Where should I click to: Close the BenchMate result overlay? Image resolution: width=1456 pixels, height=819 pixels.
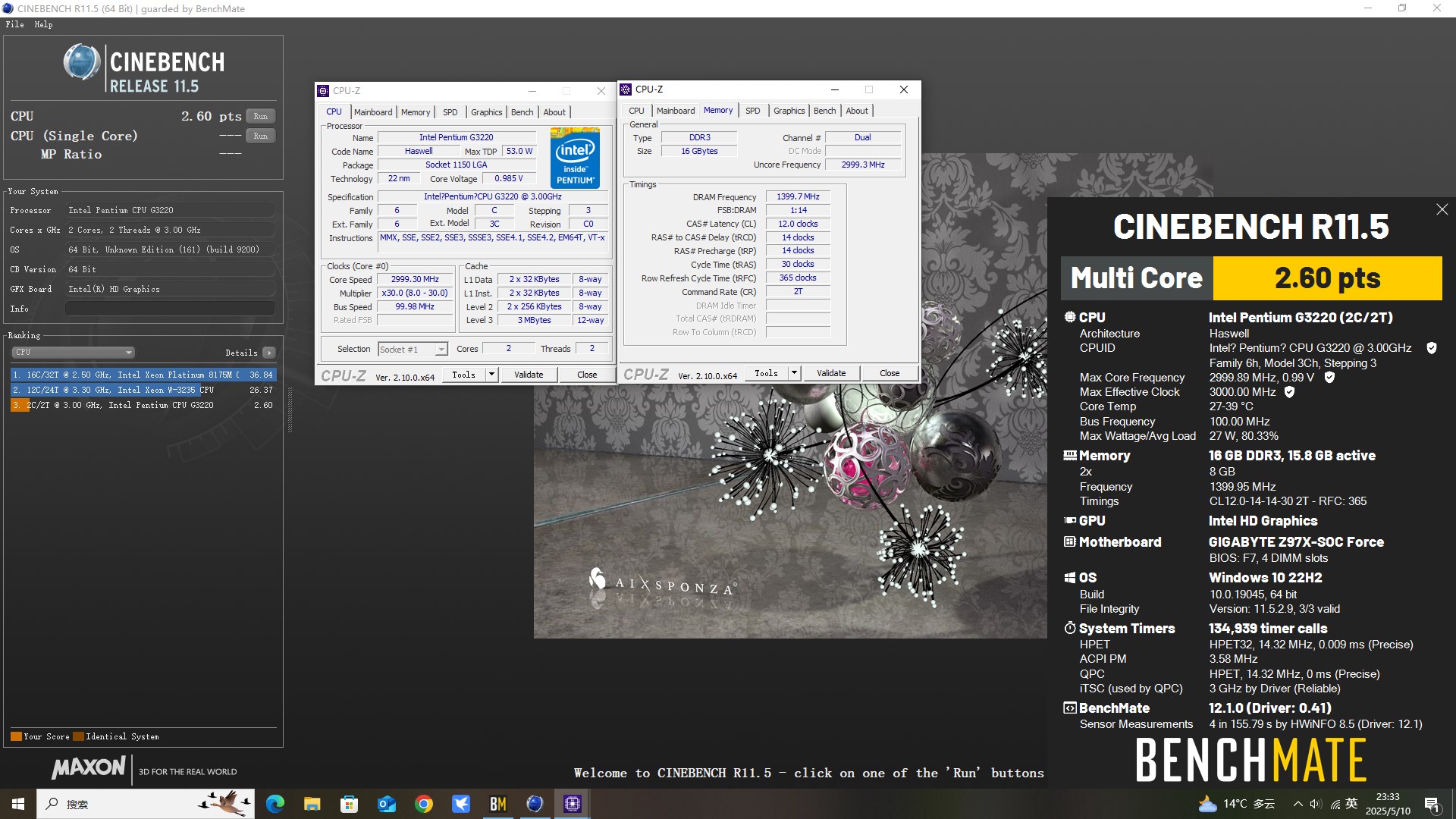click(1442, 209)
